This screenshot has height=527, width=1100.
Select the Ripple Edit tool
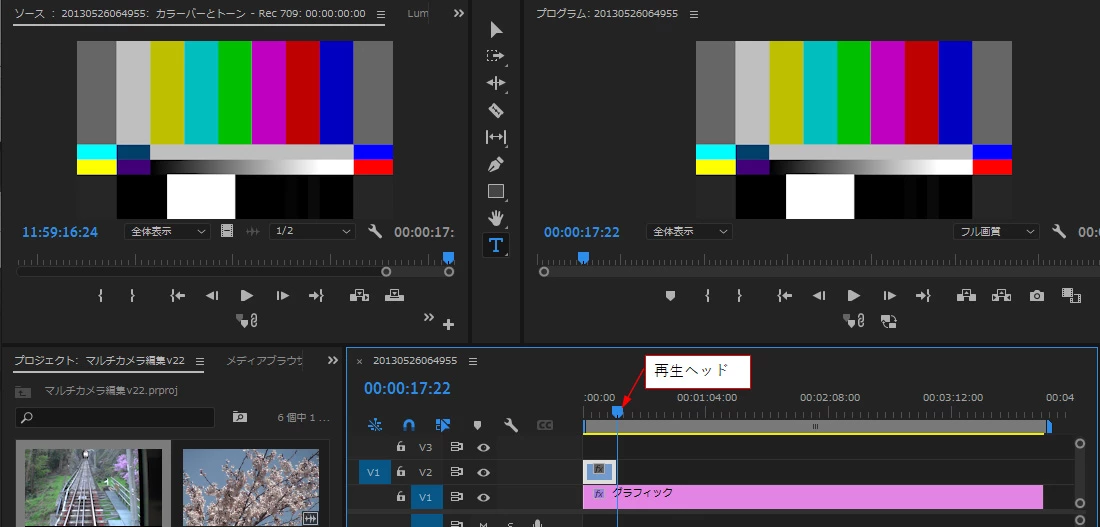coord(496,83)
